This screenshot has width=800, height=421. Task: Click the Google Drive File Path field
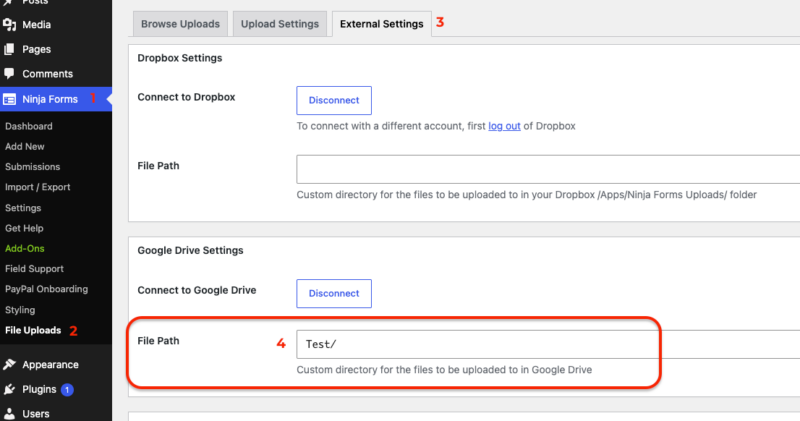548,344
